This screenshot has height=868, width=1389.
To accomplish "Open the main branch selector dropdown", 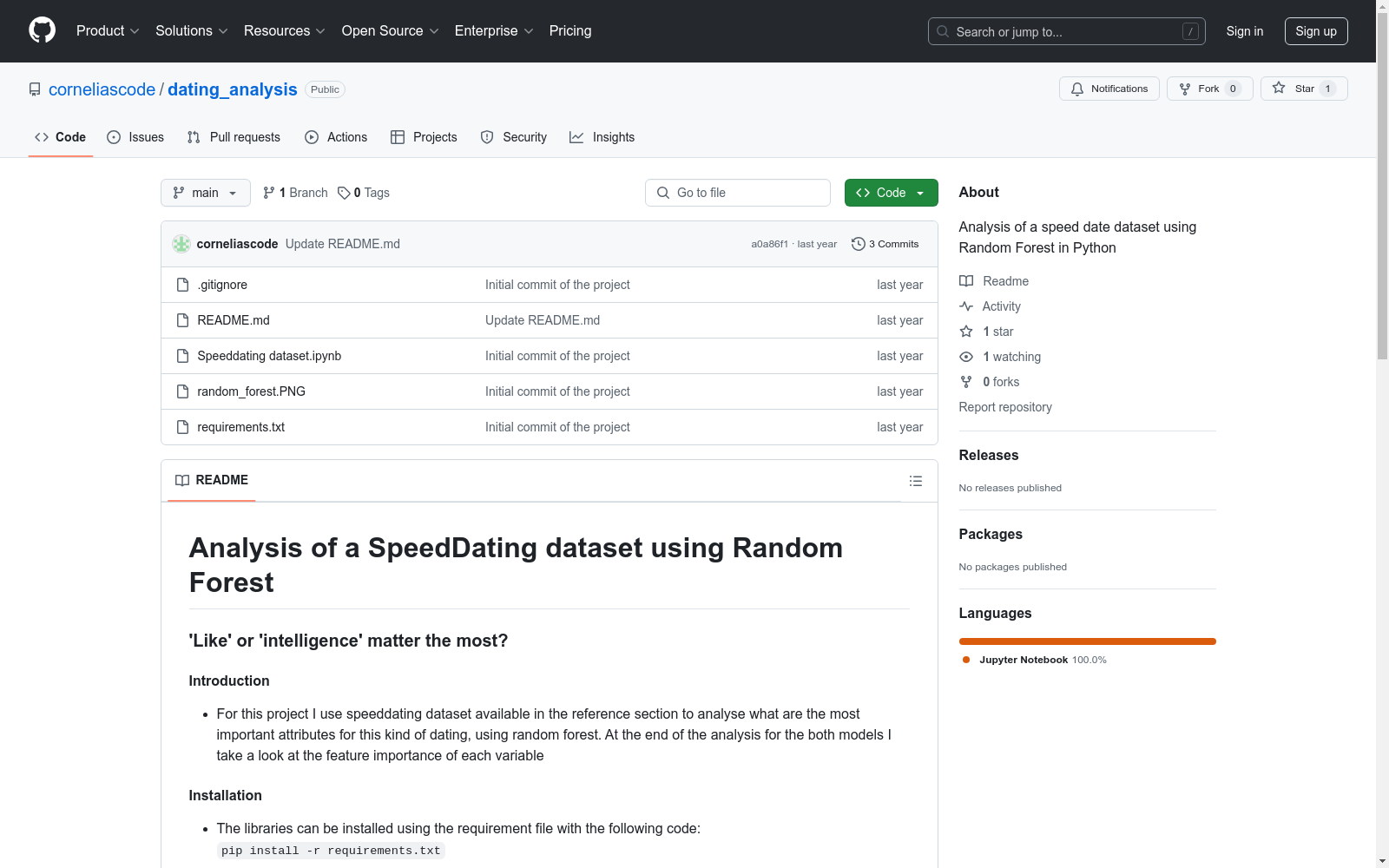I will (206, 193).
